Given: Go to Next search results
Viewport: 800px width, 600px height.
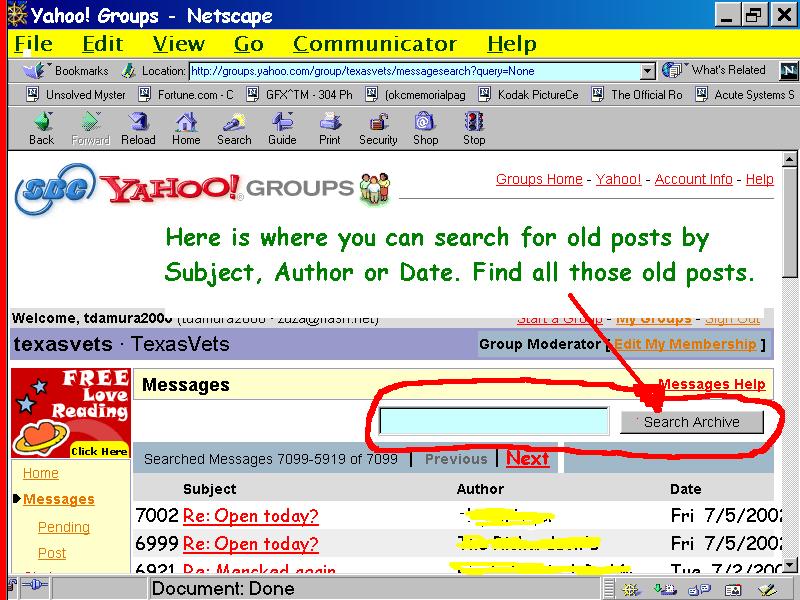Looking at the screenshot, I should 528,458.
